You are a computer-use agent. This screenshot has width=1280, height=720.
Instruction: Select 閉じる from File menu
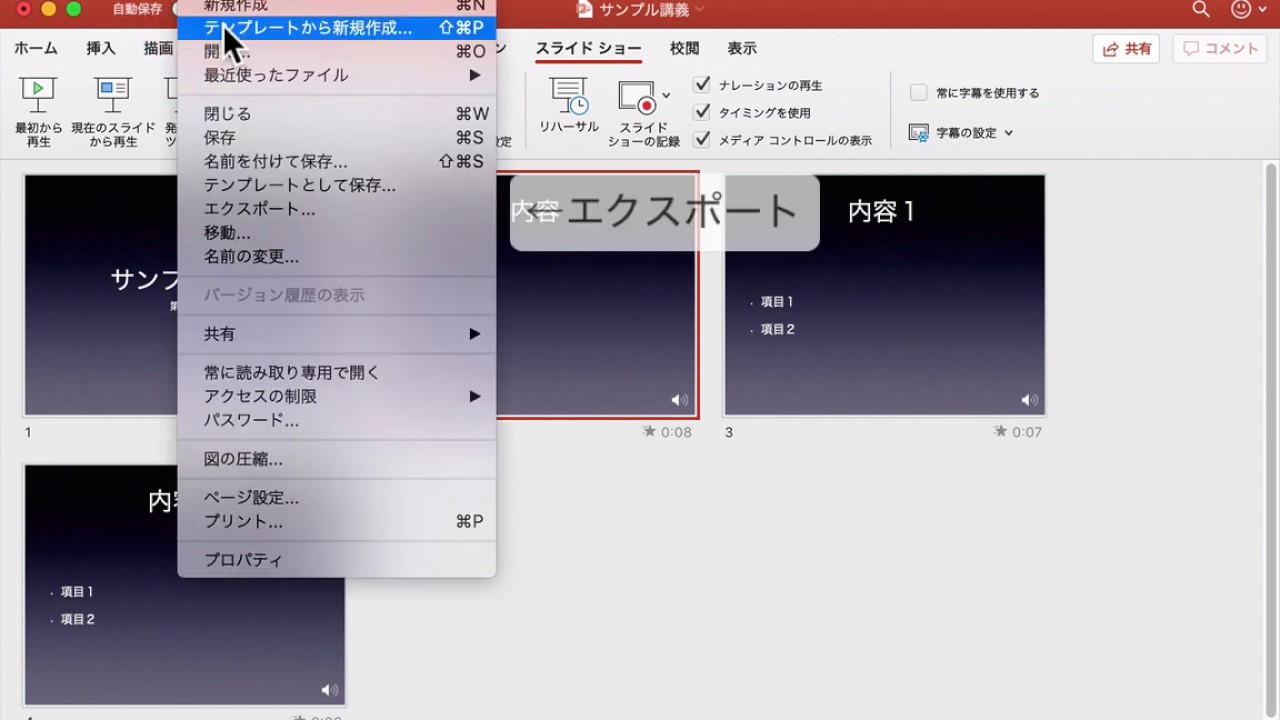click(x=336, y=114)
